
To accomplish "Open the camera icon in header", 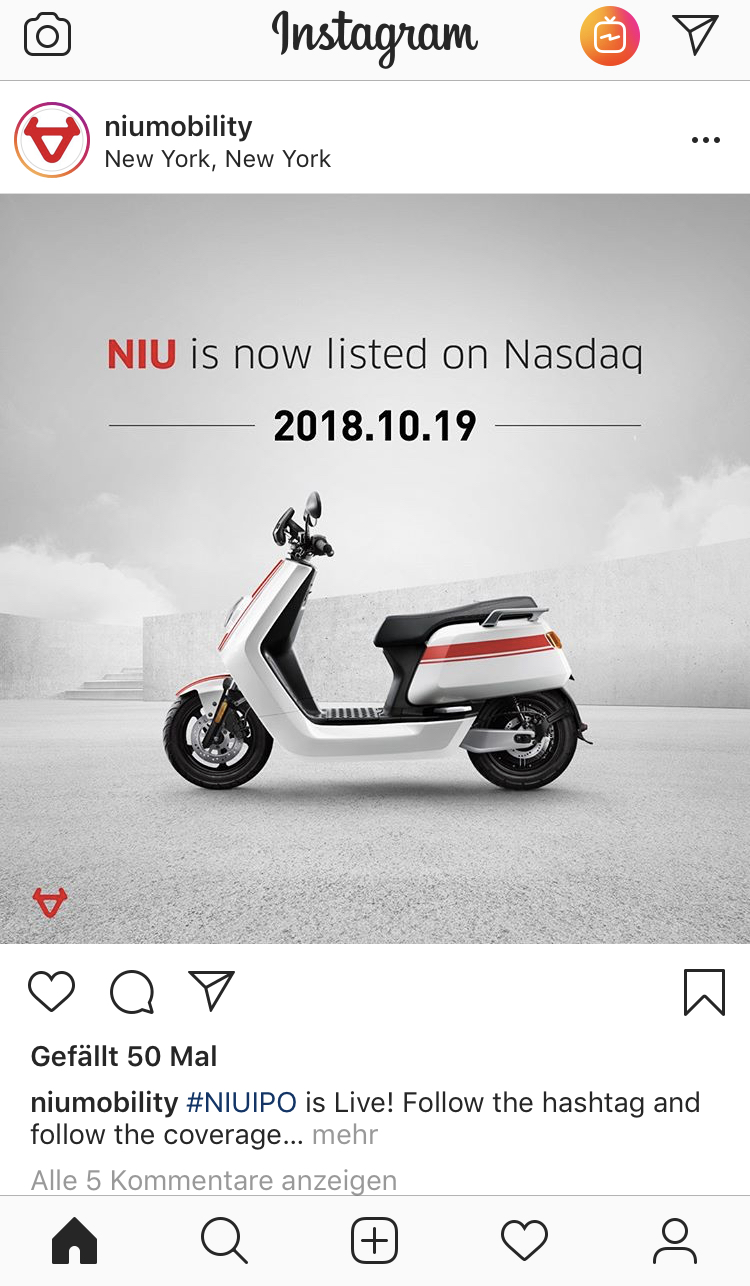I will pyautogui.click(x=47, y=37).
